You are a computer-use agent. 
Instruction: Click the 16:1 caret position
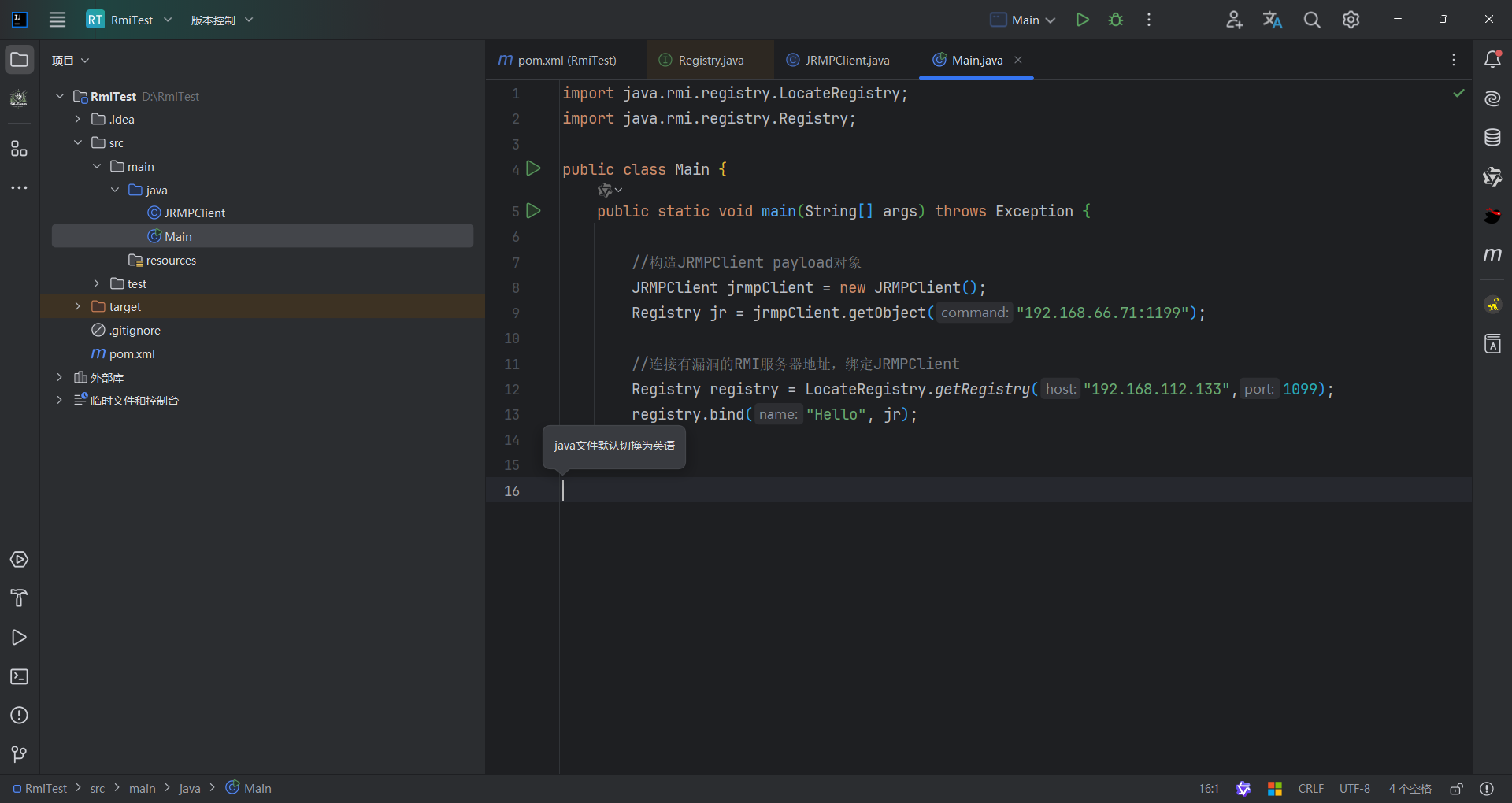click(x=1209, y=789)
